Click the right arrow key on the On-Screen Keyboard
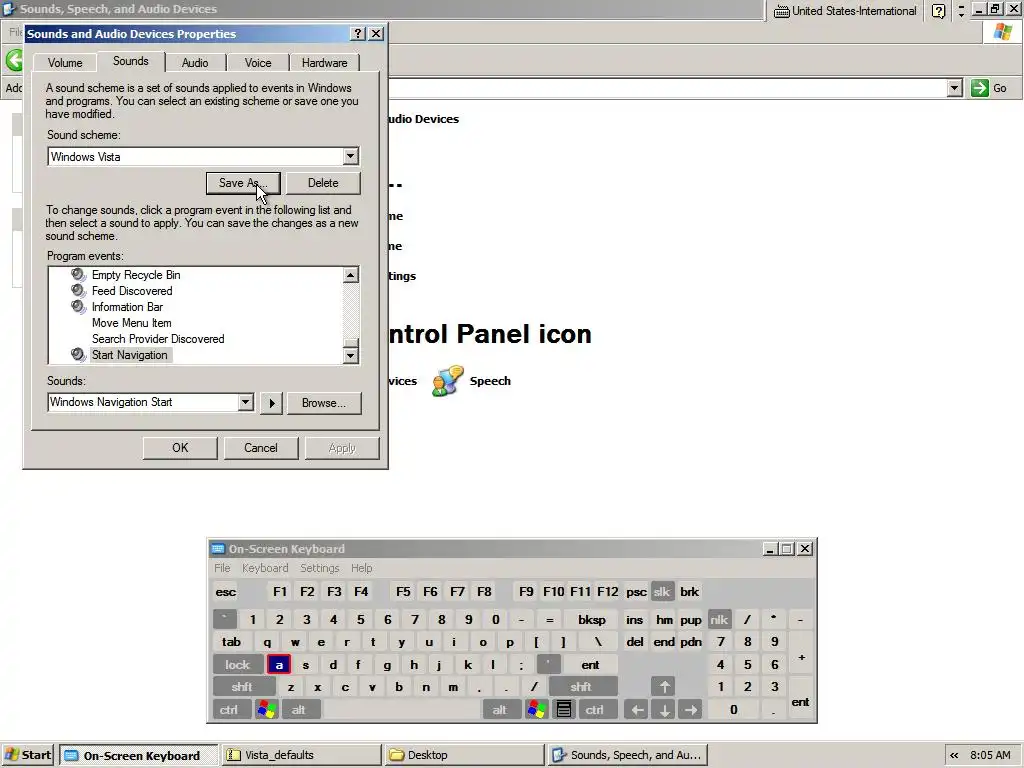Viewport: 1024px width, 768px height. click(x=690, y=709)
